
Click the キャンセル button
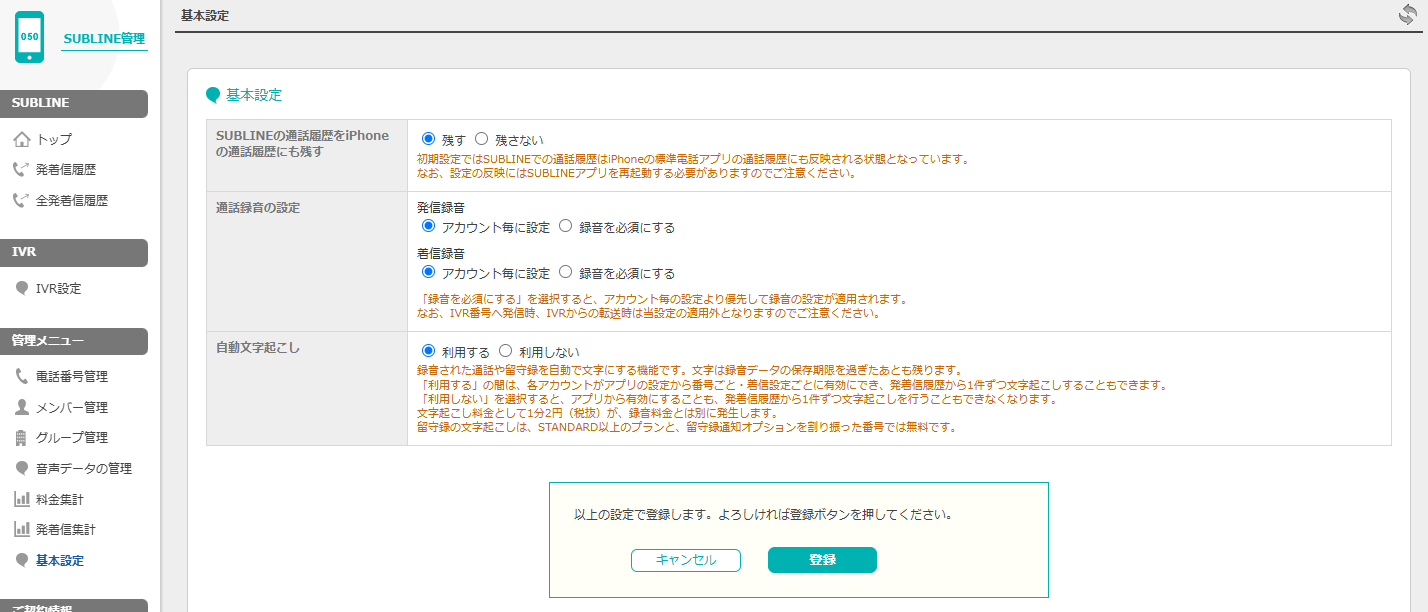tap(686, 560)
